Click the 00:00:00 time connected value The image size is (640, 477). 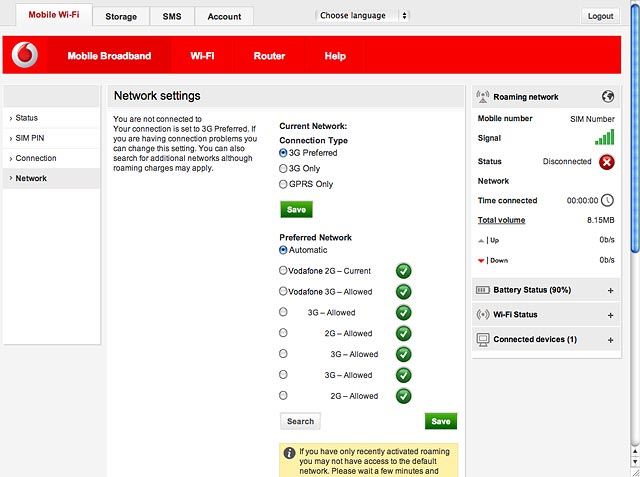point(582,200)
